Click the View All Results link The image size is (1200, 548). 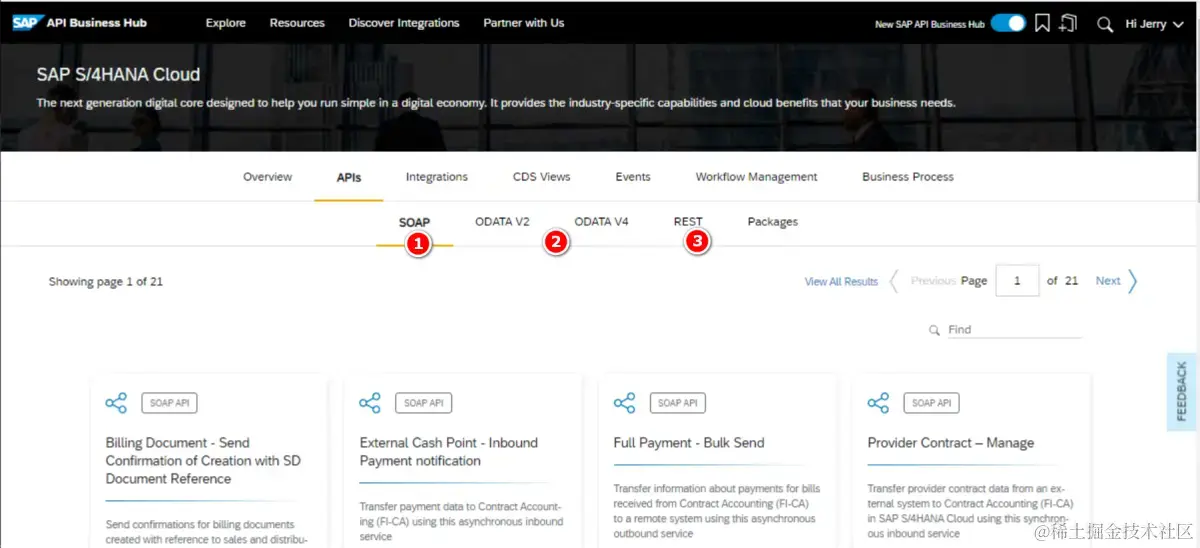[x=841, y=282]
